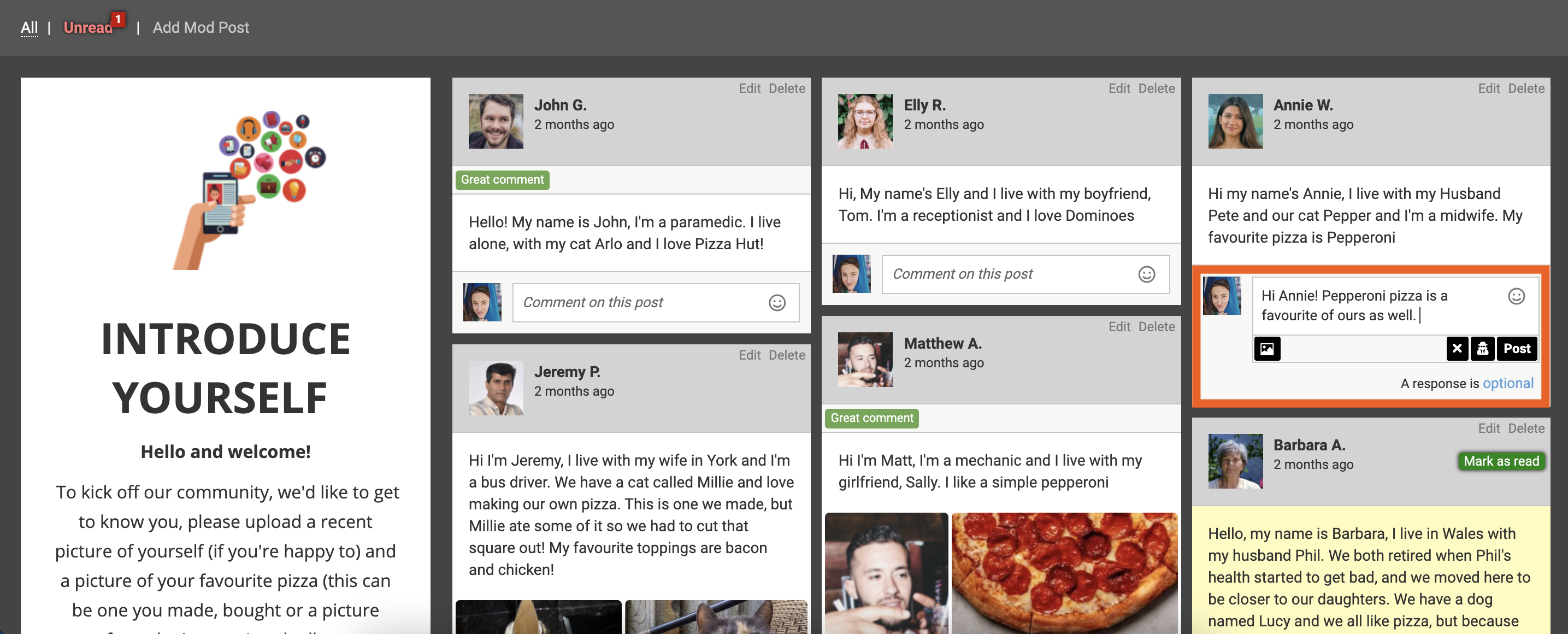Click comment field under John G.'s post

pos(639,303)
